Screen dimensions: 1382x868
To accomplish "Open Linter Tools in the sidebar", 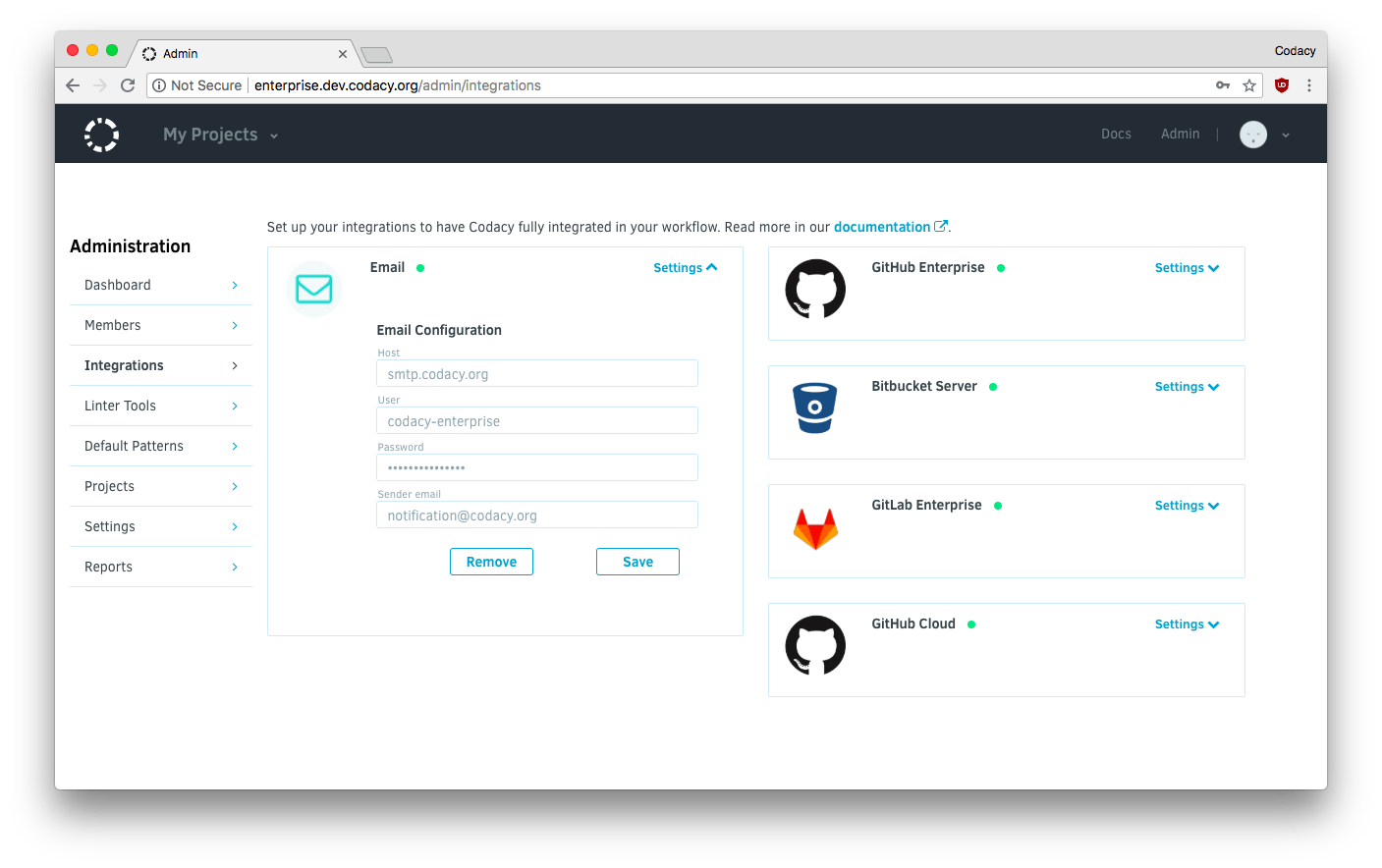I will pyautogui.click(x=161, y=406).
